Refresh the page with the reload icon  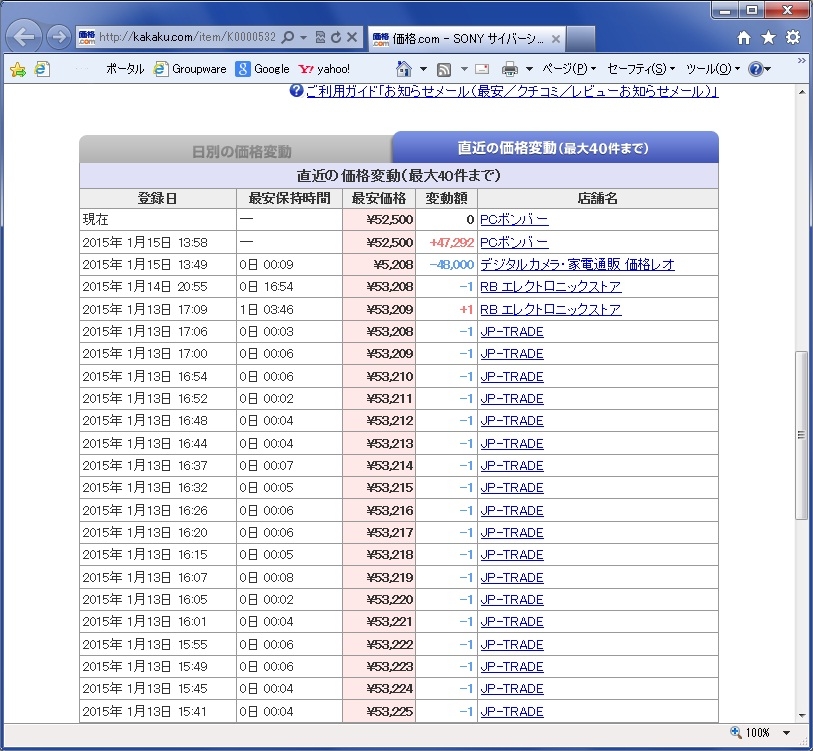tap(336, 37)
